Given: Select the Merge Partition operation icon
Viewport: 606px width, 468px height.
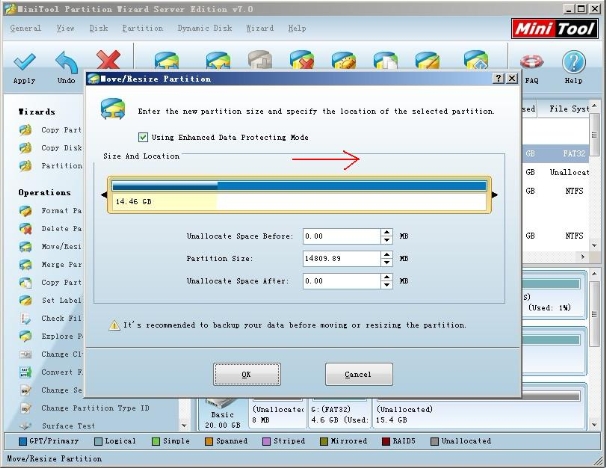Looking at the screenshot, I should (26, 265).
